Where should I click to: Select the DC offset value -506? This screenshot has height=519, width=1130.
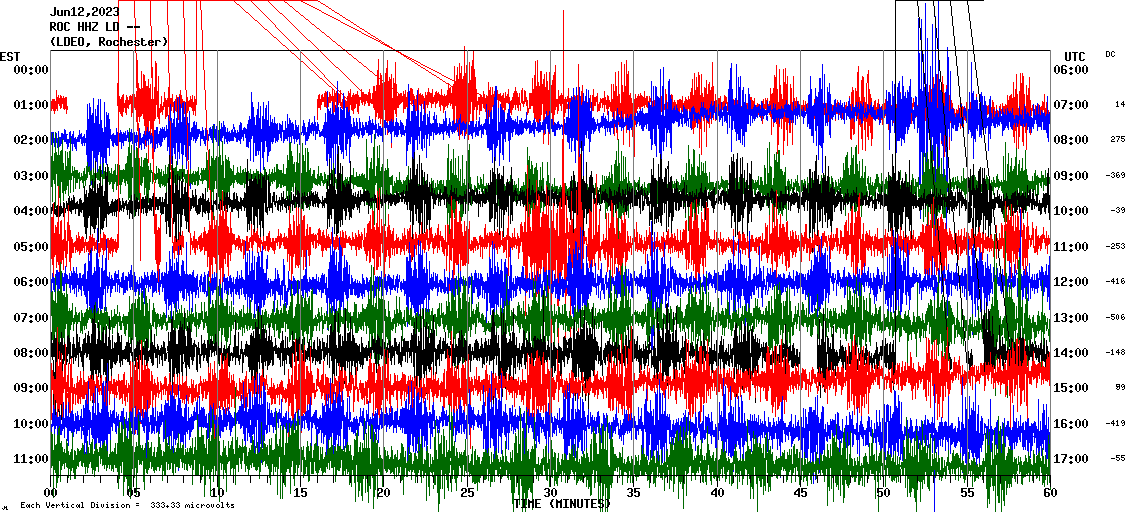pos(1116,317)
